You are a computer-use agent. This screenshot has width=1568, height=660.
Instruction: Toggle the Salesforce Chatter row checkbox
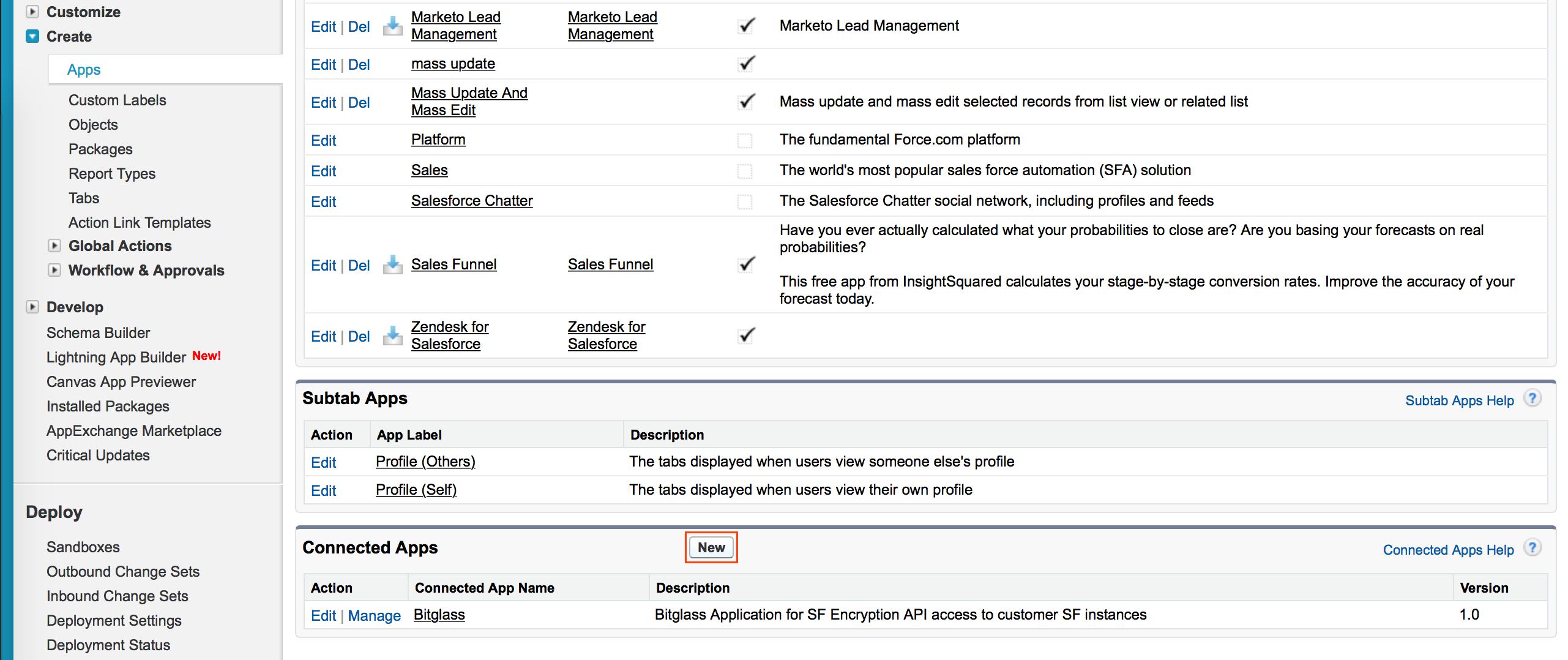[745, 201]
